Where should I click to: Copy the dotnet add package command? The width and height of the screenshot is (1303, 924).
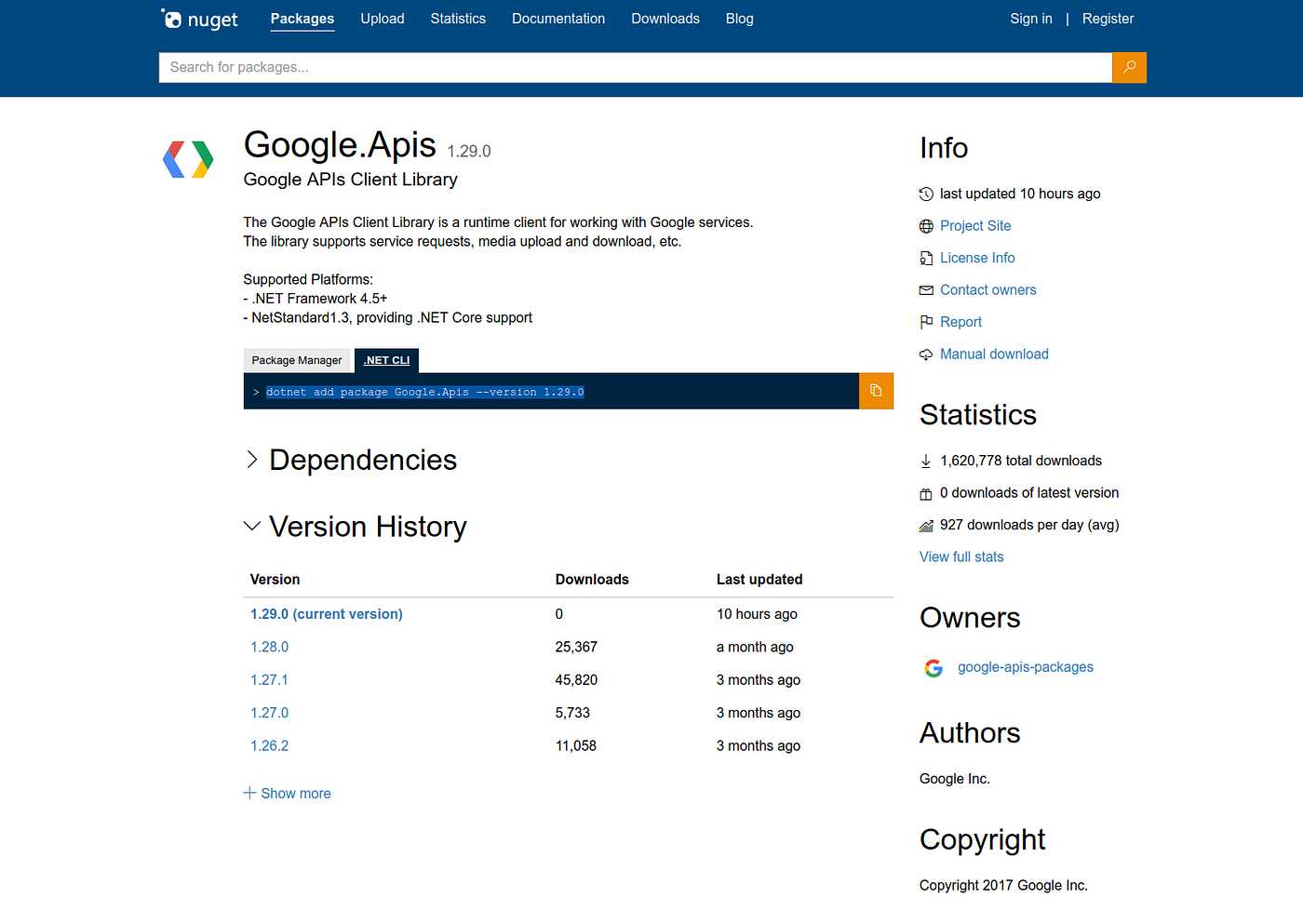(875, 391)
